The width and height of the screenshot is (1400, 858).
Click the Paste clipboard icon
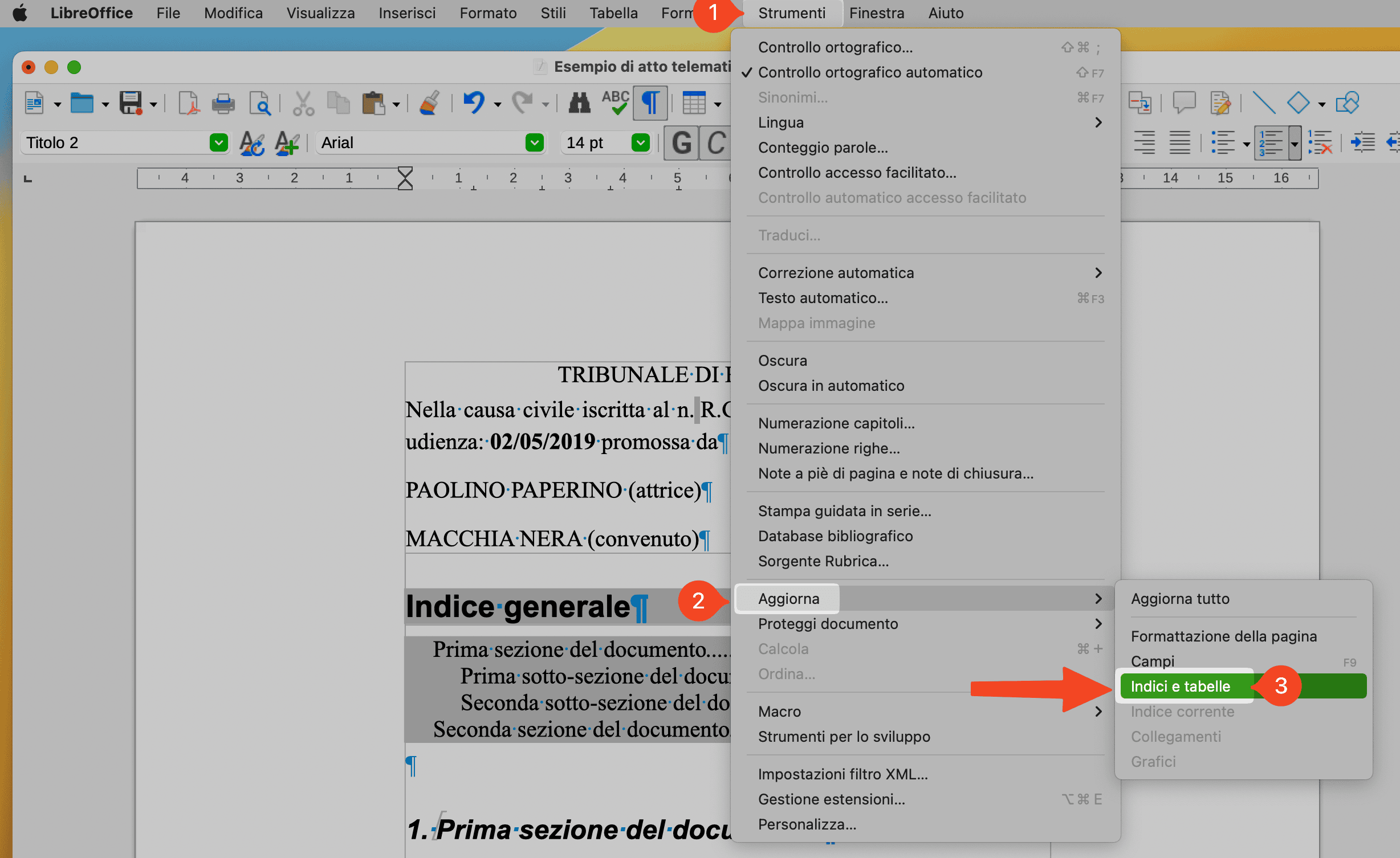pyautogui.click(x=373, y=104)
